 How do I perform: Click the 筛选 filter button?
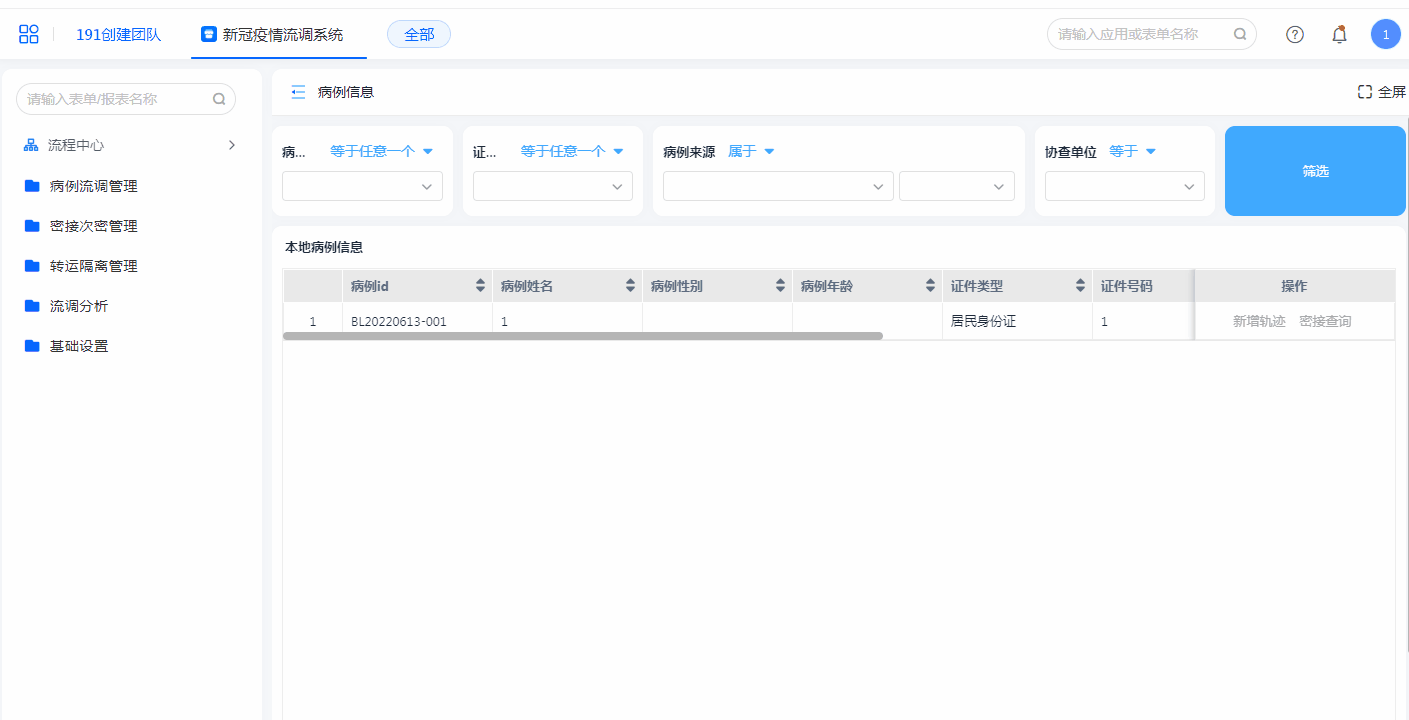(x=1315, y=171)
